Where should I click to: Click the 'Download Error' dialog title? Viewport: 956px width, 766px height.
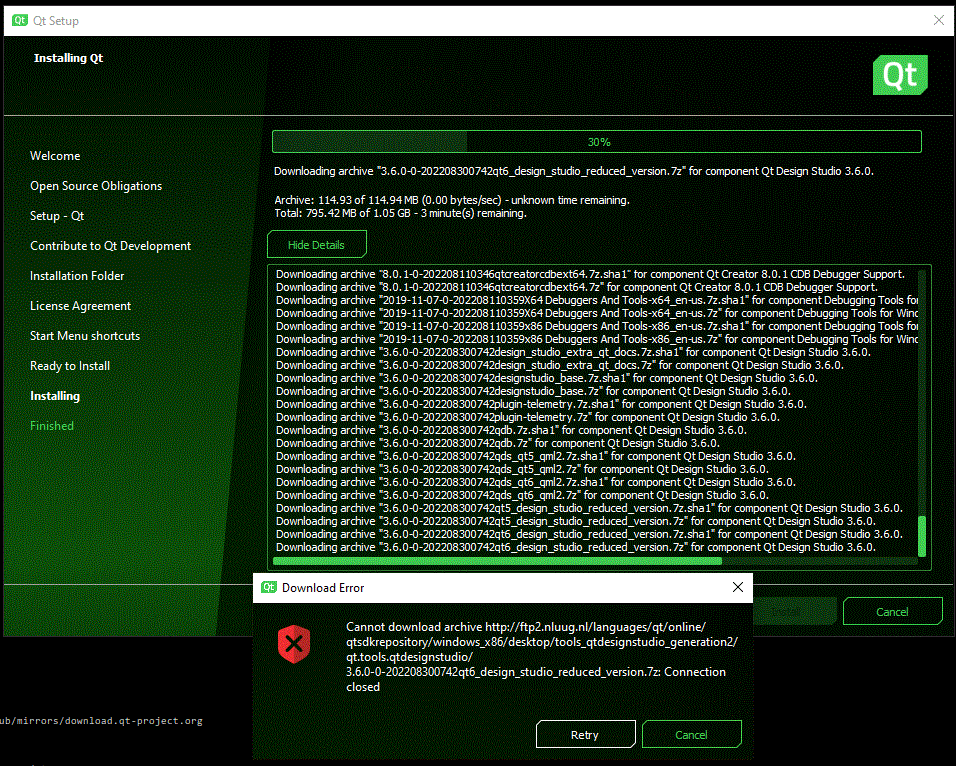click(x=323, y=587)
